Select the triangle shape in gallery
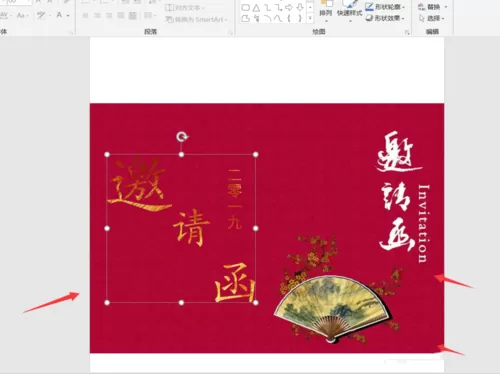 tap(256, 7)
